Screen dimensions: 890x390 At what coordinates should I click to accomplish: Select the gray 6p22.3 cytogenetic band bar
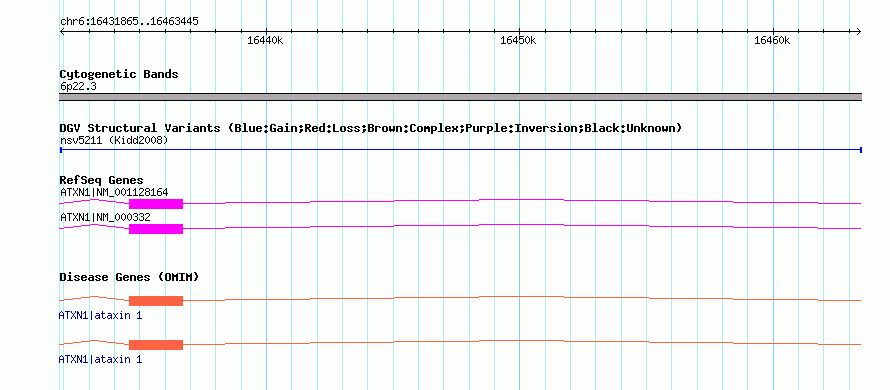(x=460, y=97)
